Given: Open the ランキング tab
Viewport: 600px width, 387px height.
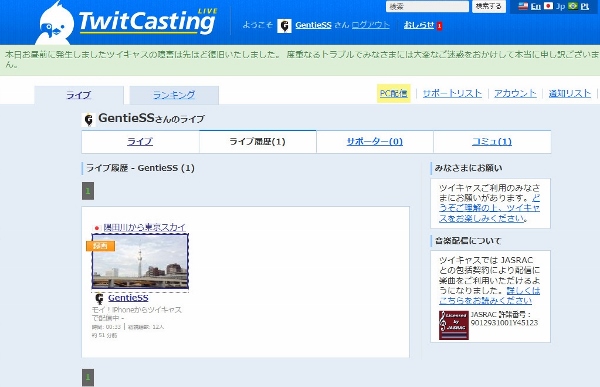Looking at the screenshot, I should pos(174,95).
